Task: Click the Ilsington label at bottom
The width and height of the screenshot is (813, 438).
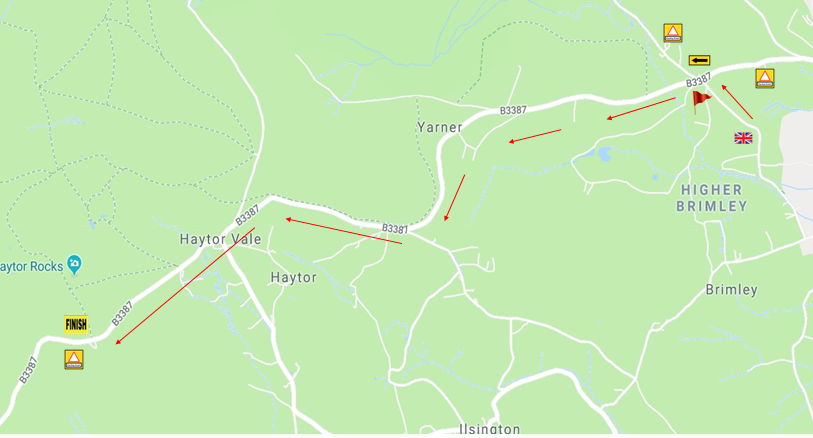Action: pos(490,429)
